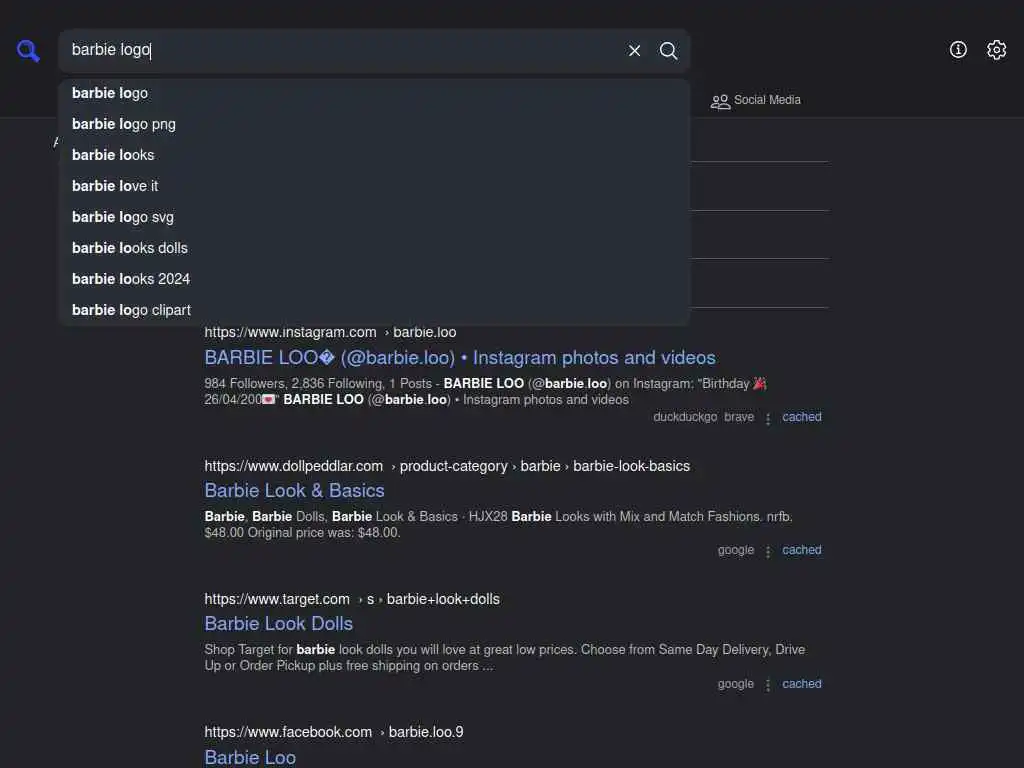Click "brave" engine label on Instagram result
Viewport: 1024px width, 768px height.
(739, 417)
